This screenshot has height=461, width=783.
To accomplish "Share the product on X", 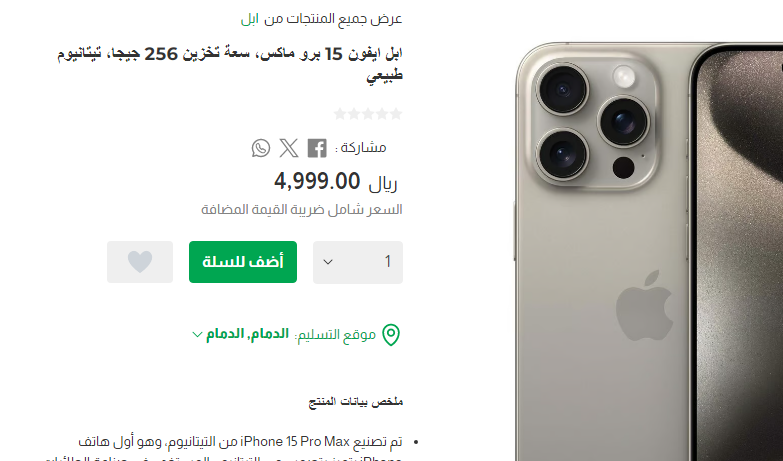I will coord(289,148).
